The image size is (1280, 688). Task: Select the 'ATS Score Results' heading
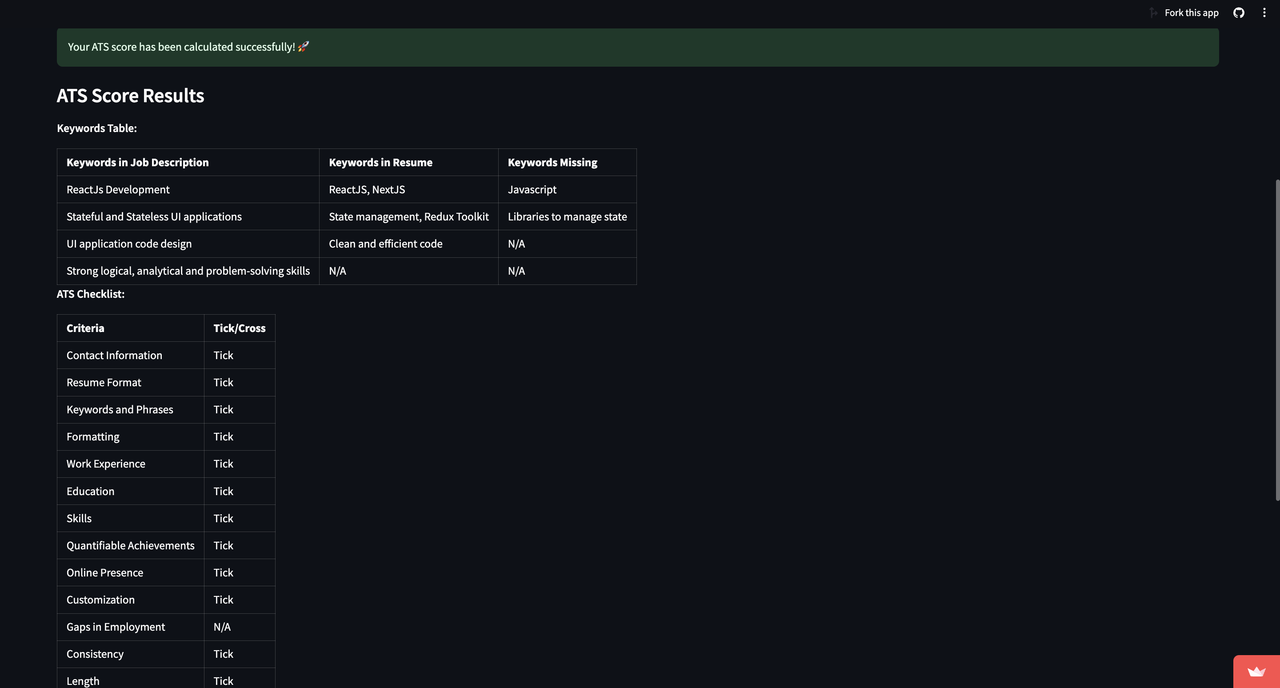pyautogui.click(x=130, y=95)
